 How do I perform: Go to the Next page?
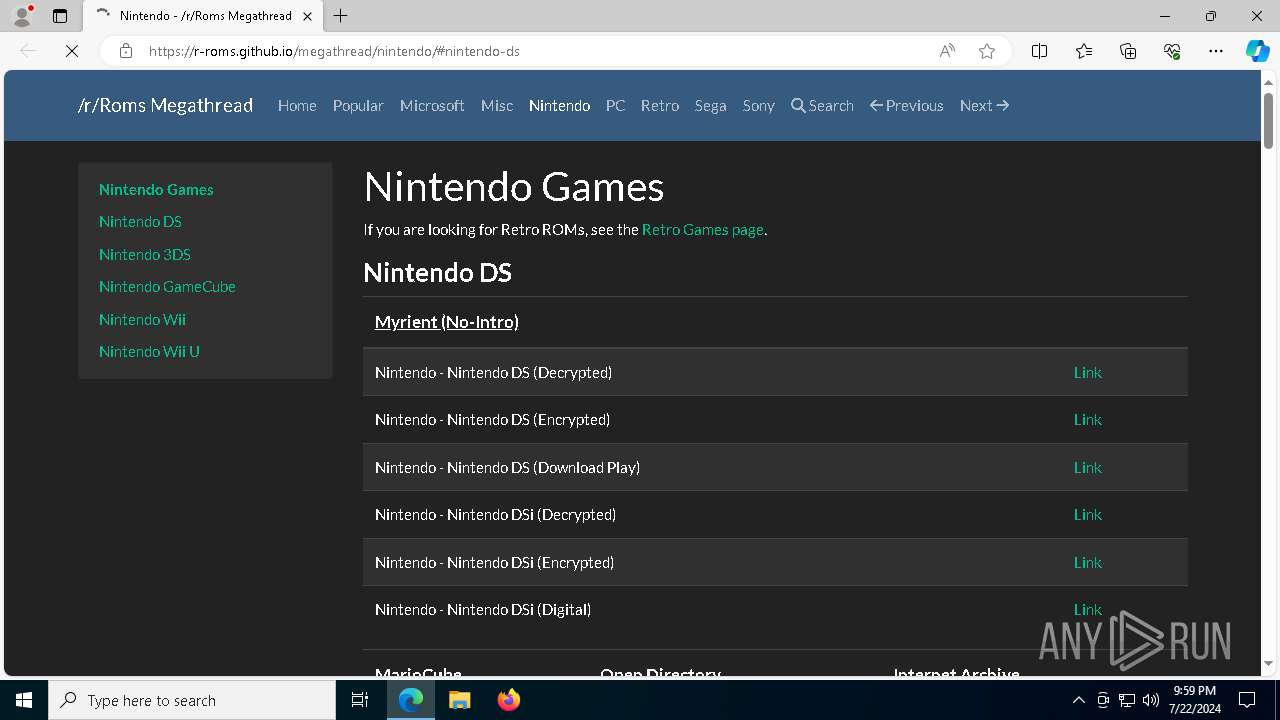(x=984, y=105)
